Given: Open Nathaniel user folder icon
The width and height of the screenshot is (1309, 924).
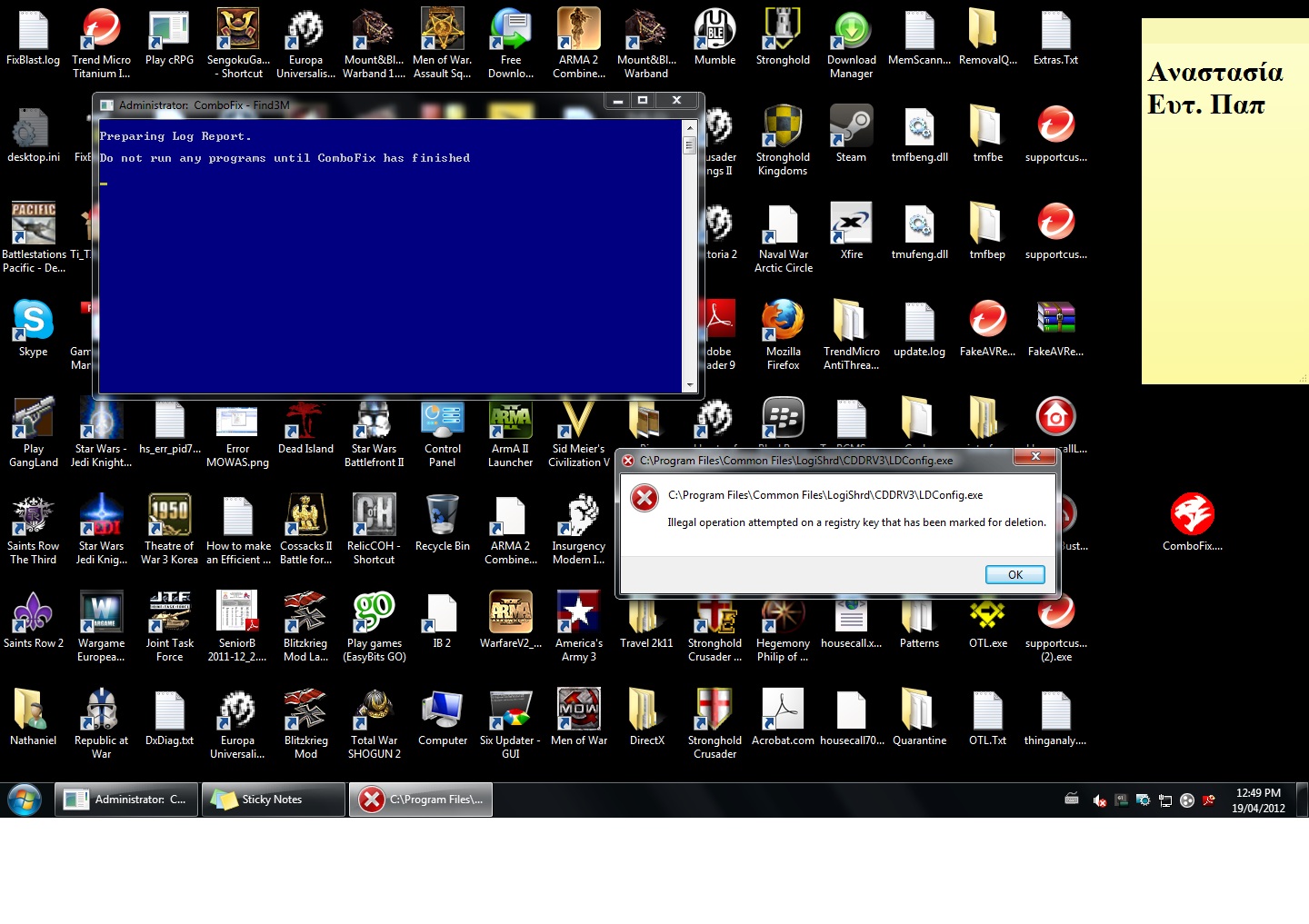Looking at the screenshot, I should (34, 717).
